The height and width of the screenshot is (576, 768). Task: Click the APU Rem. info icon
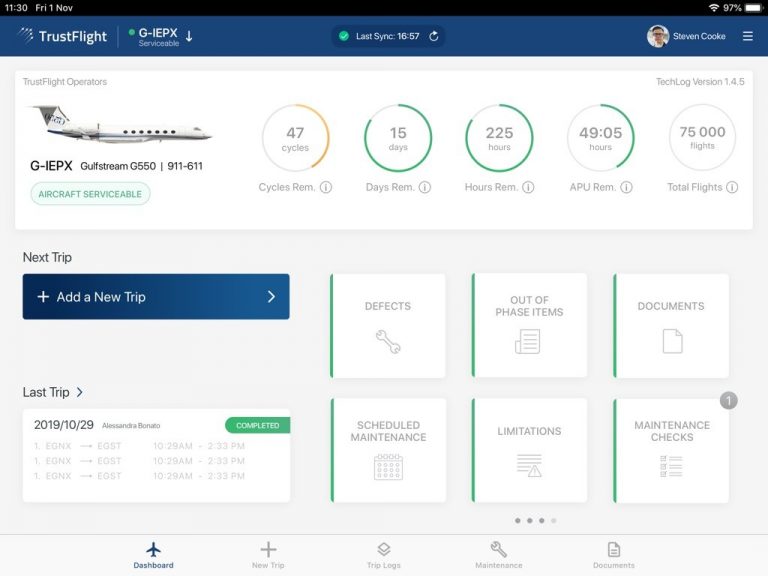(626, 187)
